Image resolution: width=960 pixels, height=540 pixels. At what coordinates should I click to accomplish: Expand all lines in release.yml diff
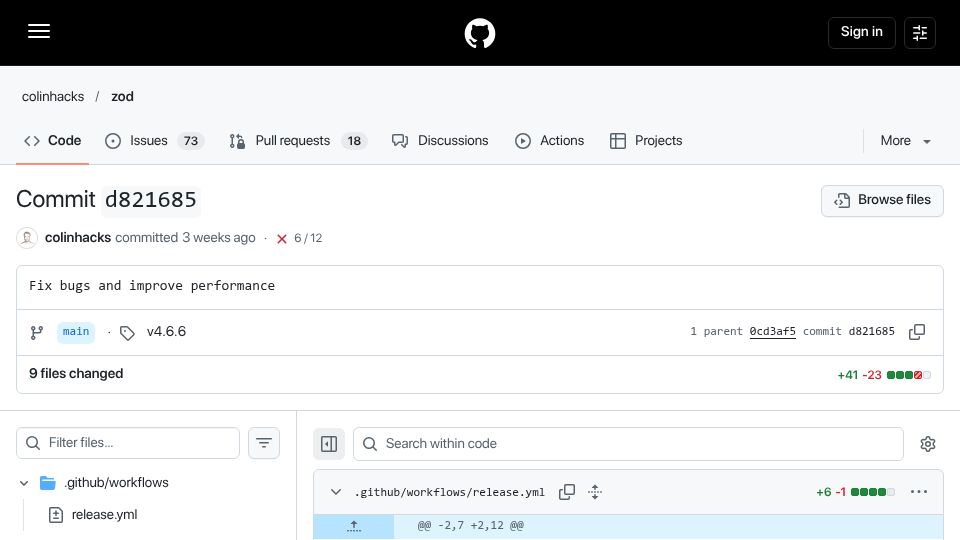595,492
